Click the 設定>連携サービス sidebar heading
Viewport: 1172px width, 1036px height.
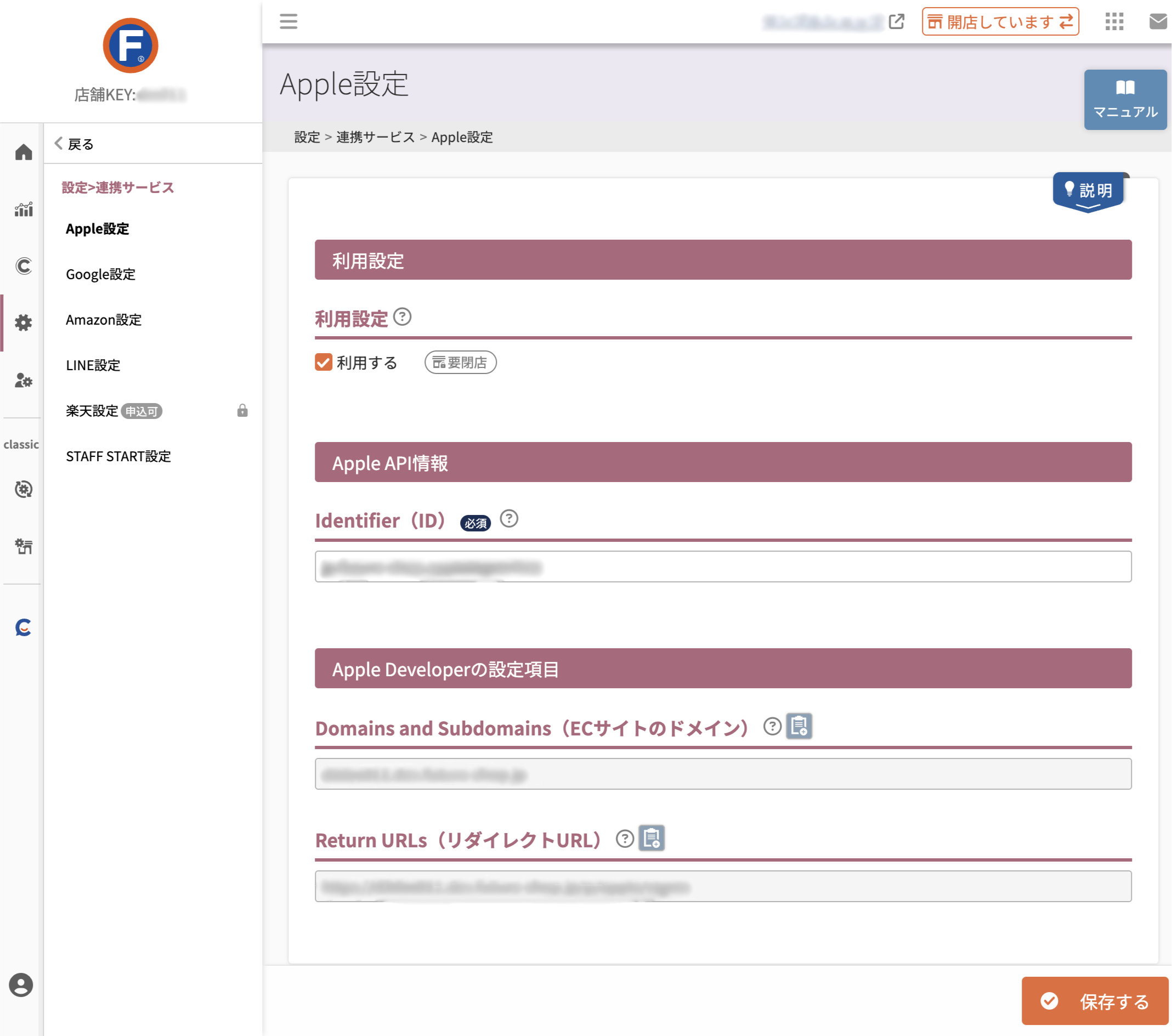[x=118, y=188]
